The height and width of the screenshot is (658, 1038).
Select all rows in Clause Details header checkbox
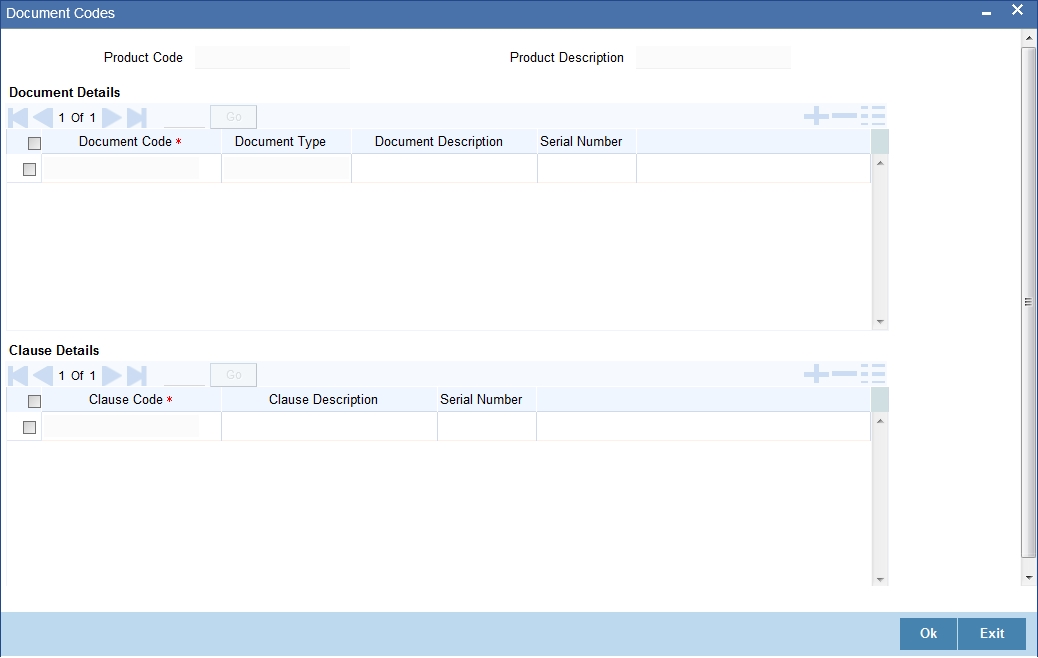point(34,401)
